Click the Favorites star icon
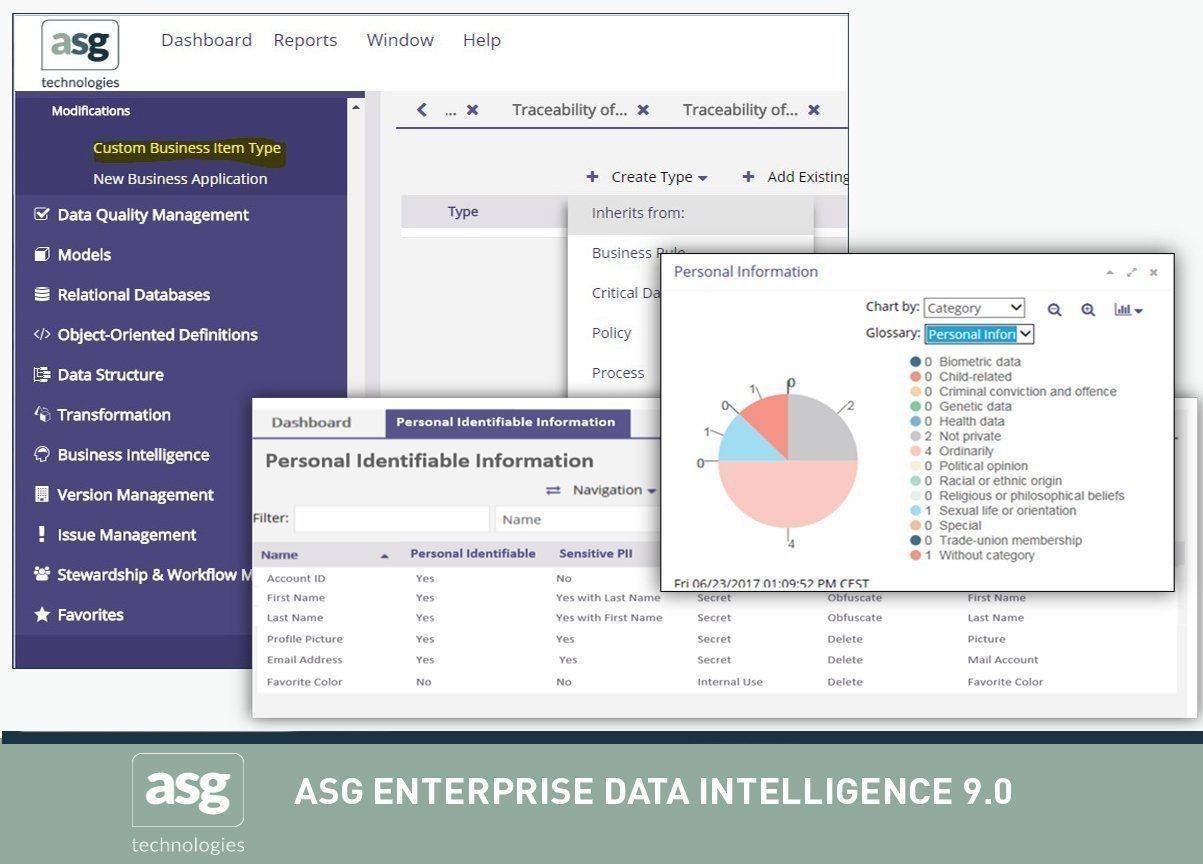 coord(41,614)
